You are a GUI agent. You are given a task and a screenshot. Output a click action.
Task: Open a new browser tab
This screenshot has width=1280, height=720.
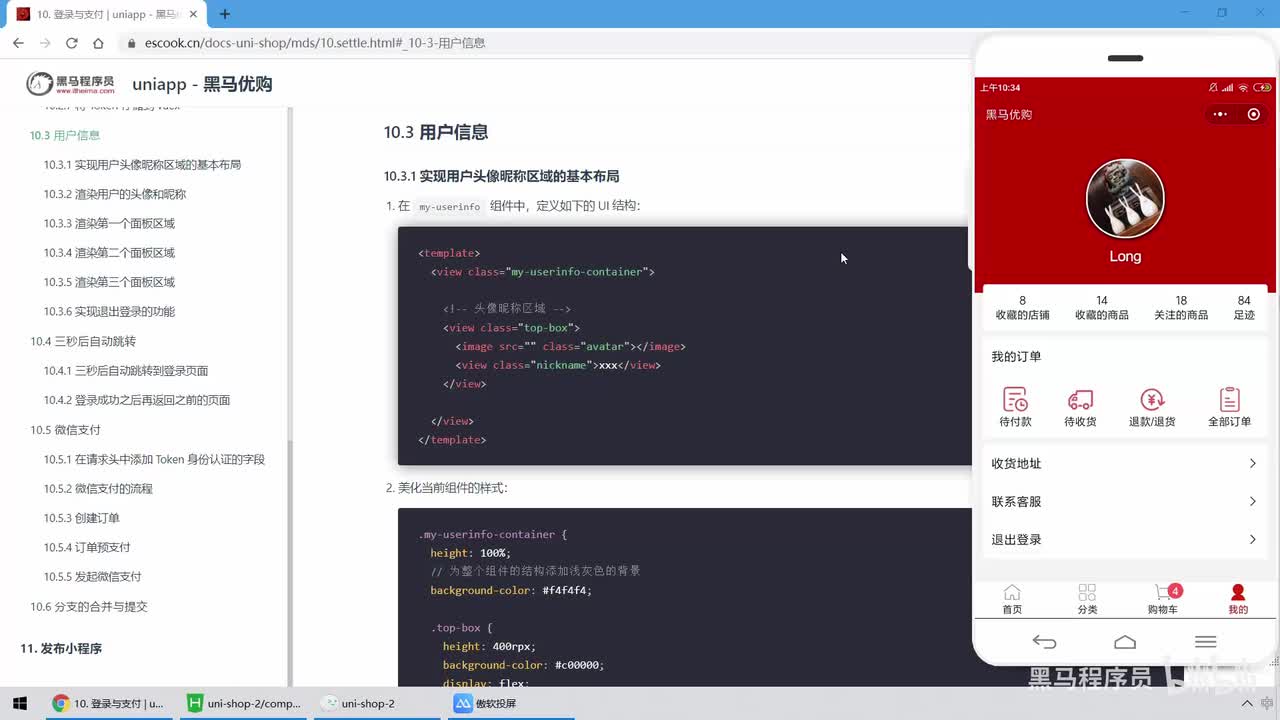225,14
